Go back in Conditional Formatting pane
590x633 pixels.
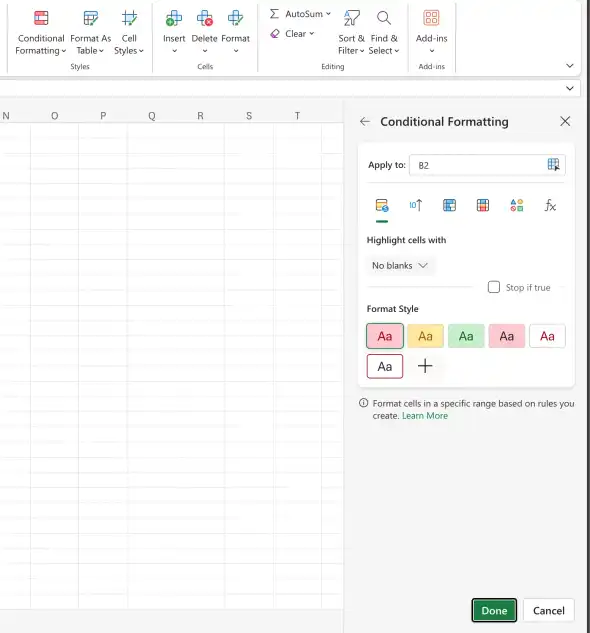(365, 122)
